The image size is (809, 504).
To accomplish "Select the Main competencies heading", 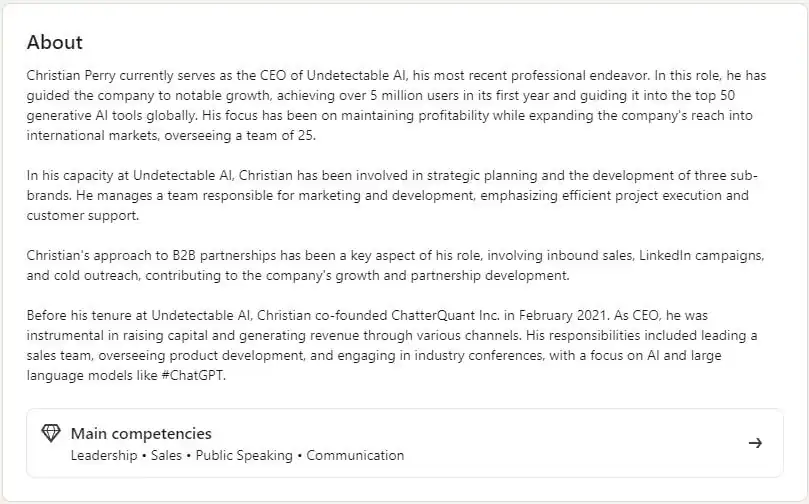I will [x=141, y=433].
